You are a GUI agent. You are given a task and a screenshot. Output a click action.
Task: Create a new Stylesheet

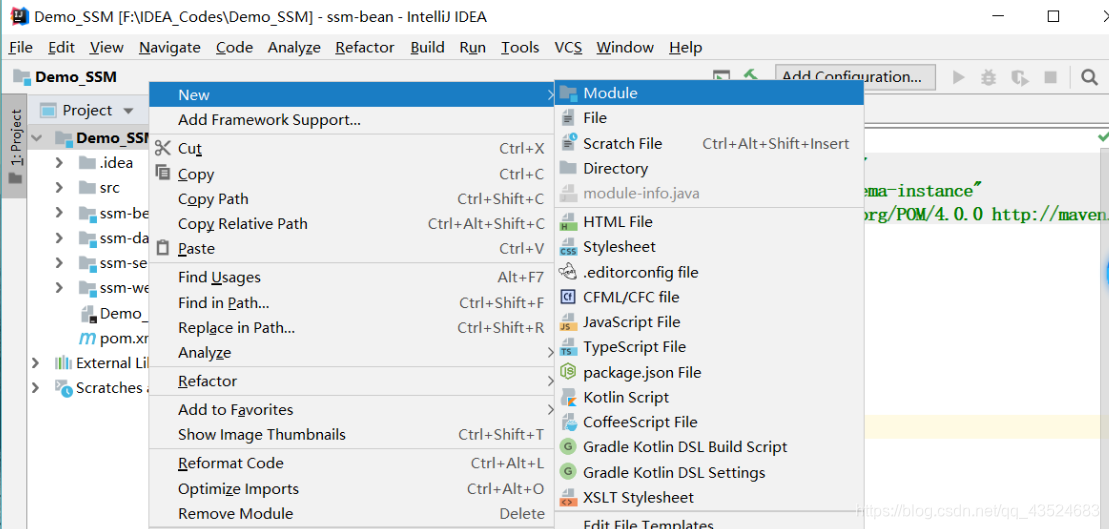point(709,247)
